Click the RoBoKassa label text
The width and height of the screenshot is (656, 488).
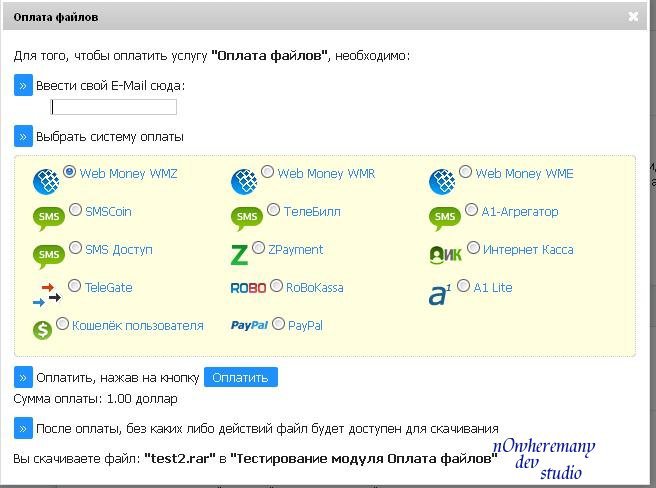(315, 288)
